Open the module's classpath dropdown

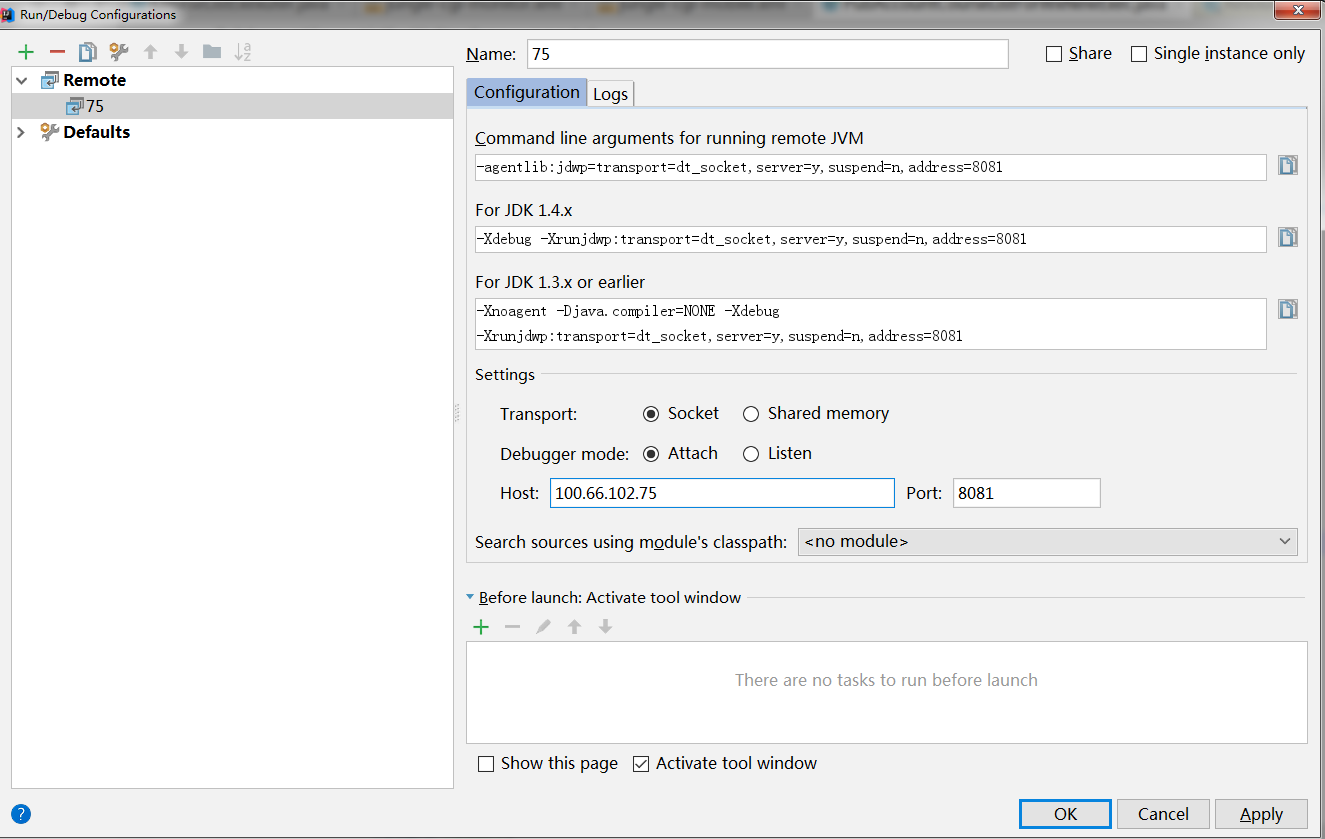point(1047,542)
